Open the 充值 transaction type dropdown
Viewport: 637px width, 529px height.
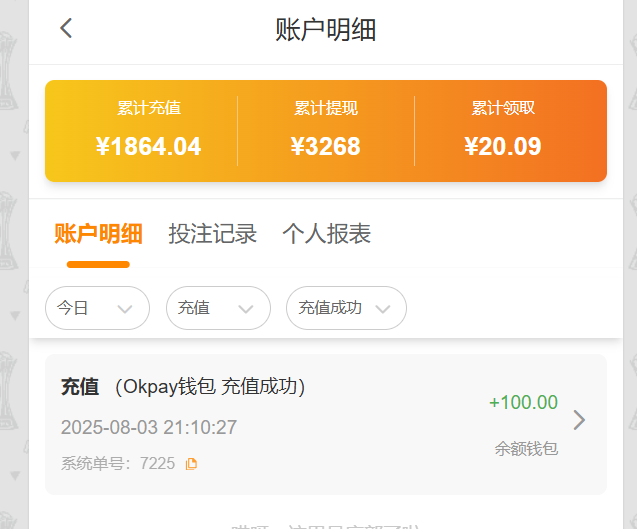[x=218, y=308]
